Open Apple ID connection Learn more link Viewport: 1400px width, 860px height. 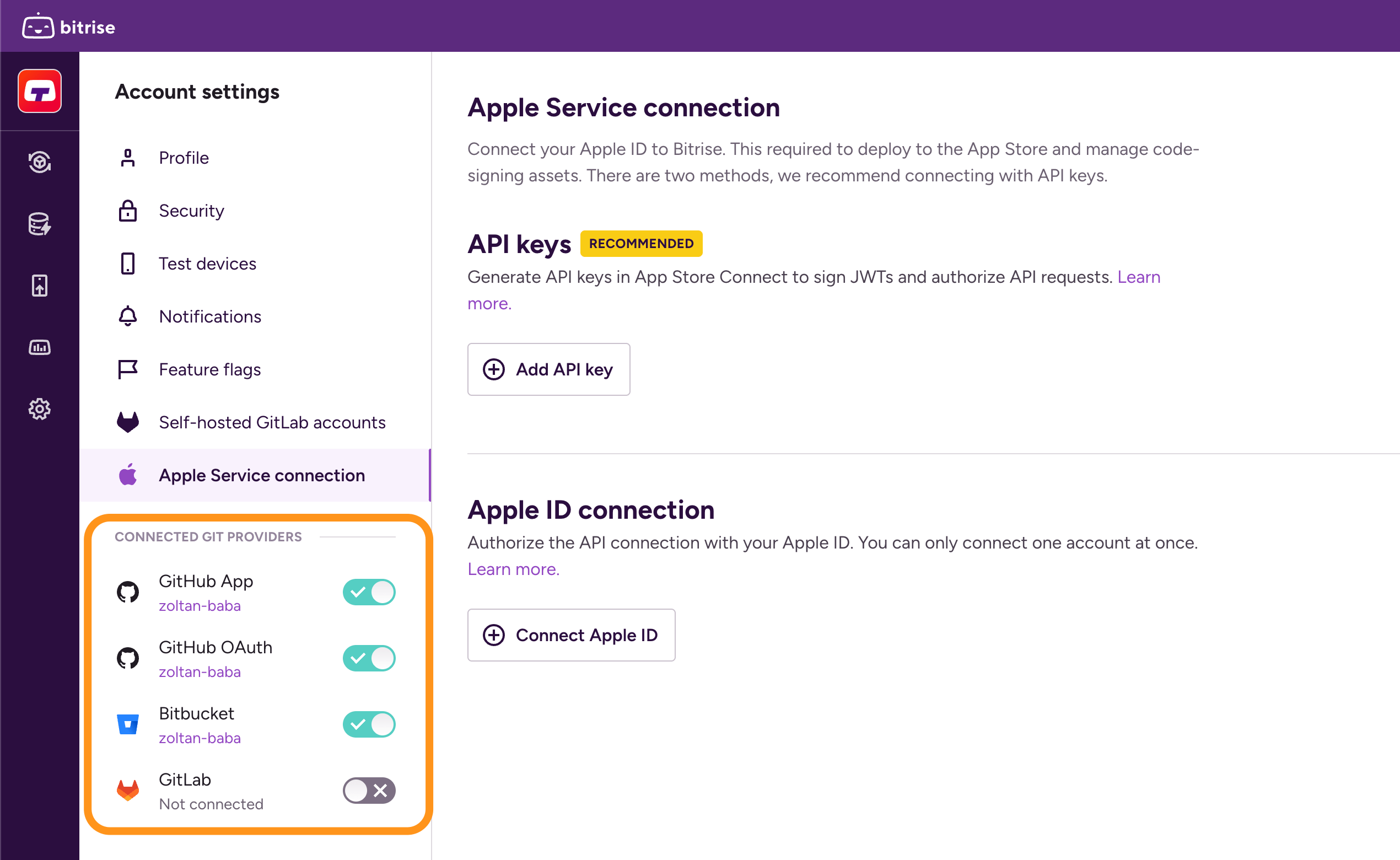tap(514, 569)
